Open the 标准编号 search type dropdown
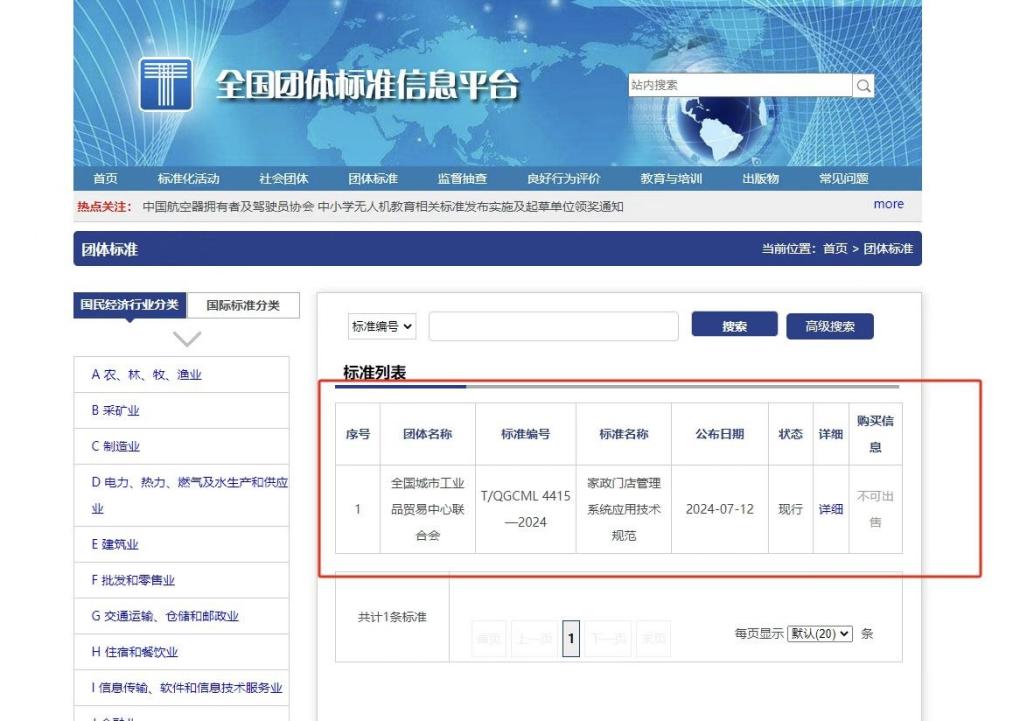Image resolution: width=1013 pixels, height=721 pixels. pos(381,327)
